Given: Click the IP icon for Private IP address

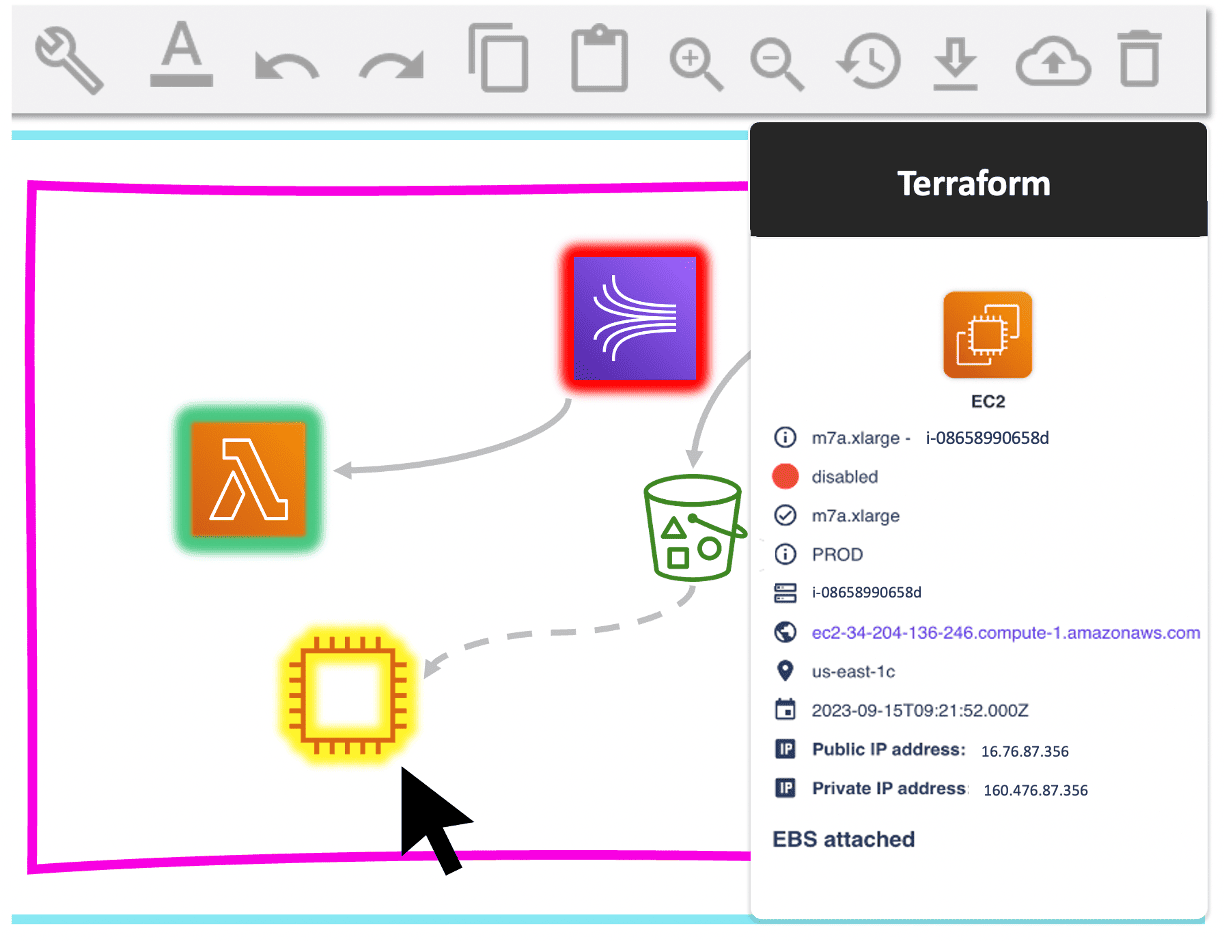Looking at the screenshot, I should (786, 788).
